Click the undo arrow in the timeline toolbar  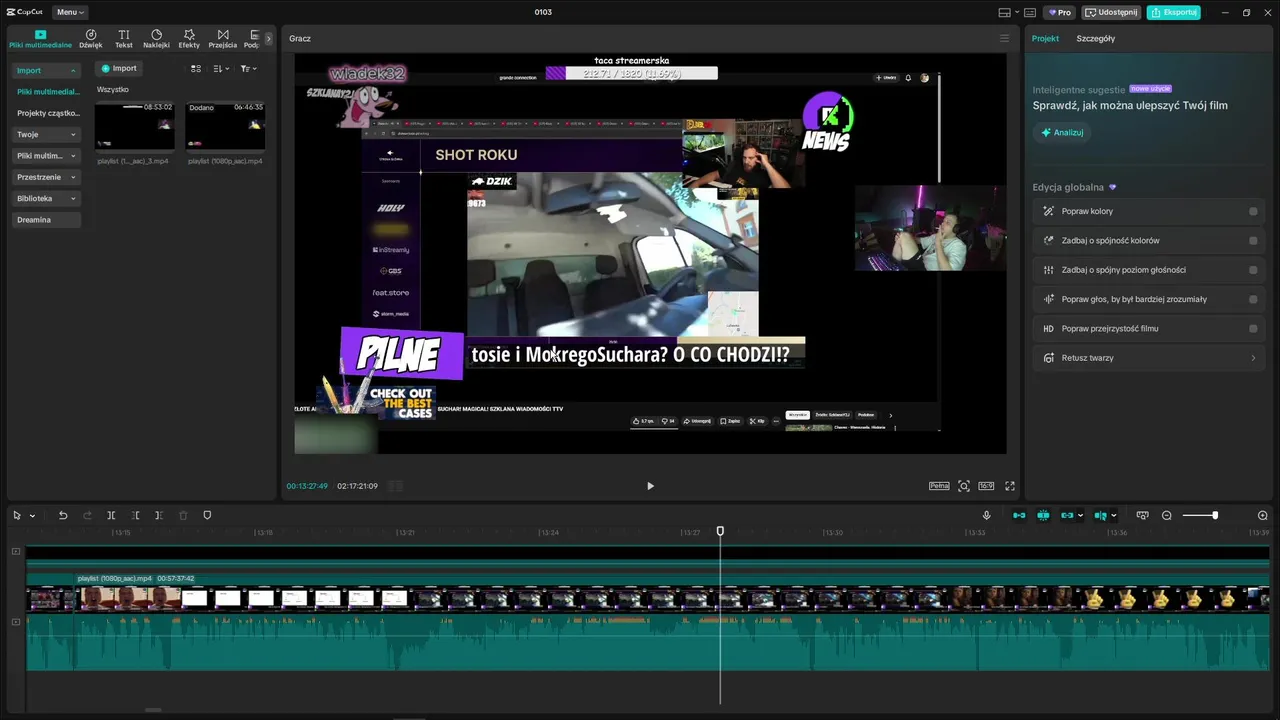point(63,515)
